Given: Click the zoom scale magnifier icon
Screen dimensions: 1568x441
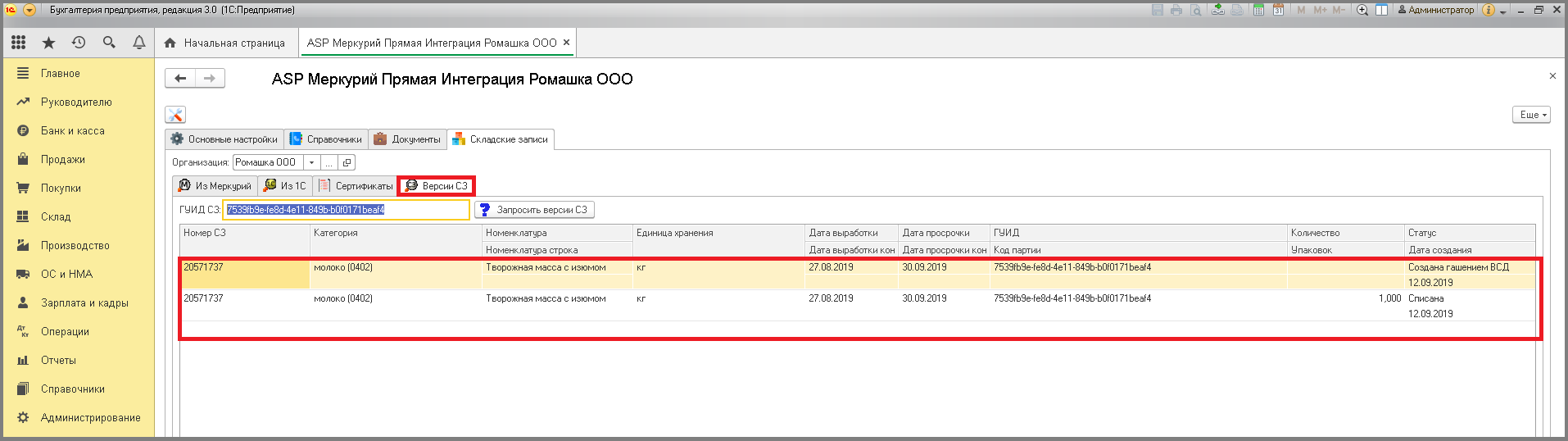Looking at the screenshot, I should click(x=1362, y=10).
